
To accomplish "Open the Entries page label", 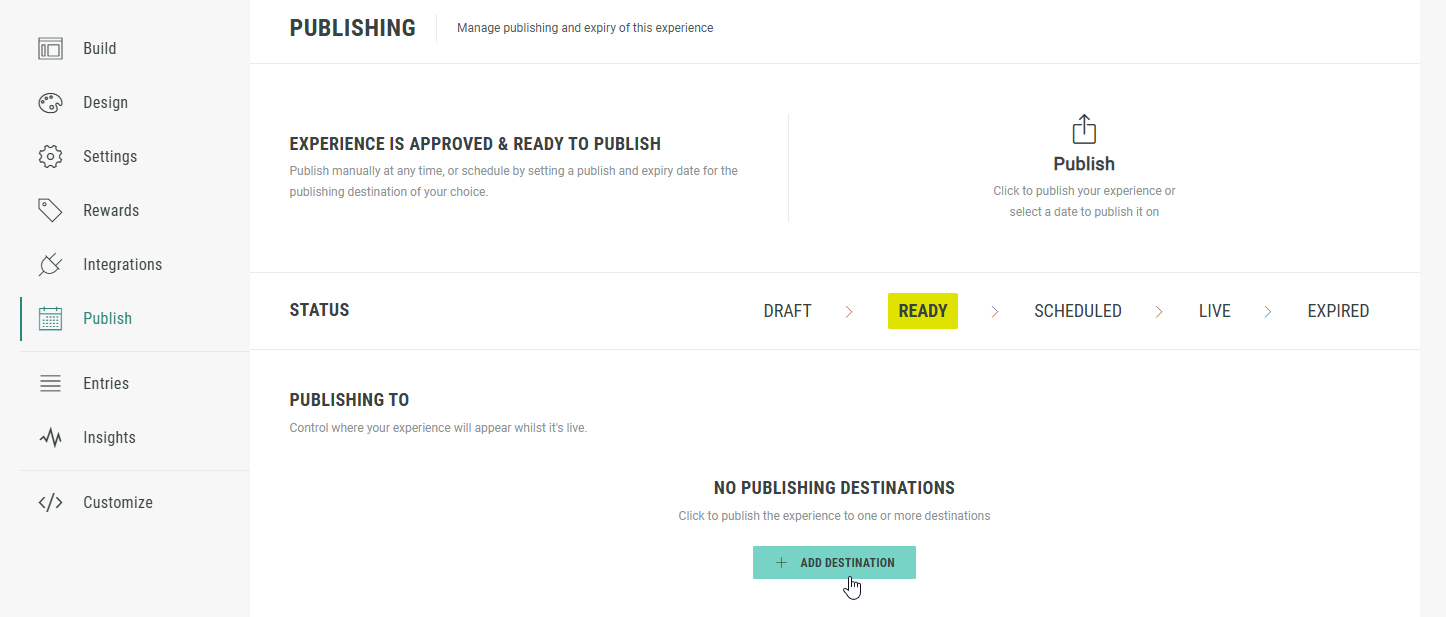I will pos(106,383).
